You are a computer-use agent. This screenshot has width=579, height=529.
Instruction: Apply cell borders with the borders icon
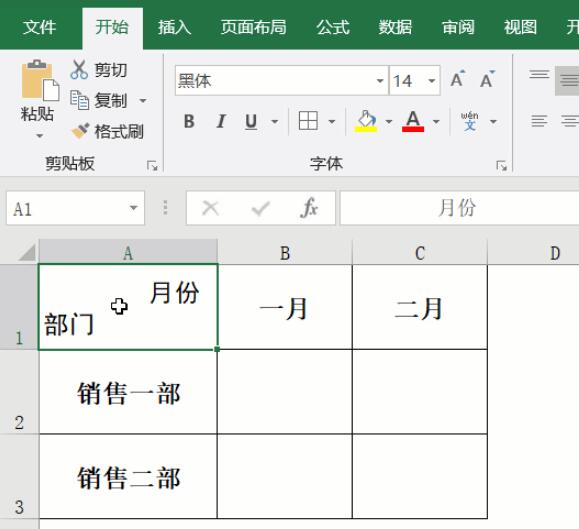(x=308, y=121)
